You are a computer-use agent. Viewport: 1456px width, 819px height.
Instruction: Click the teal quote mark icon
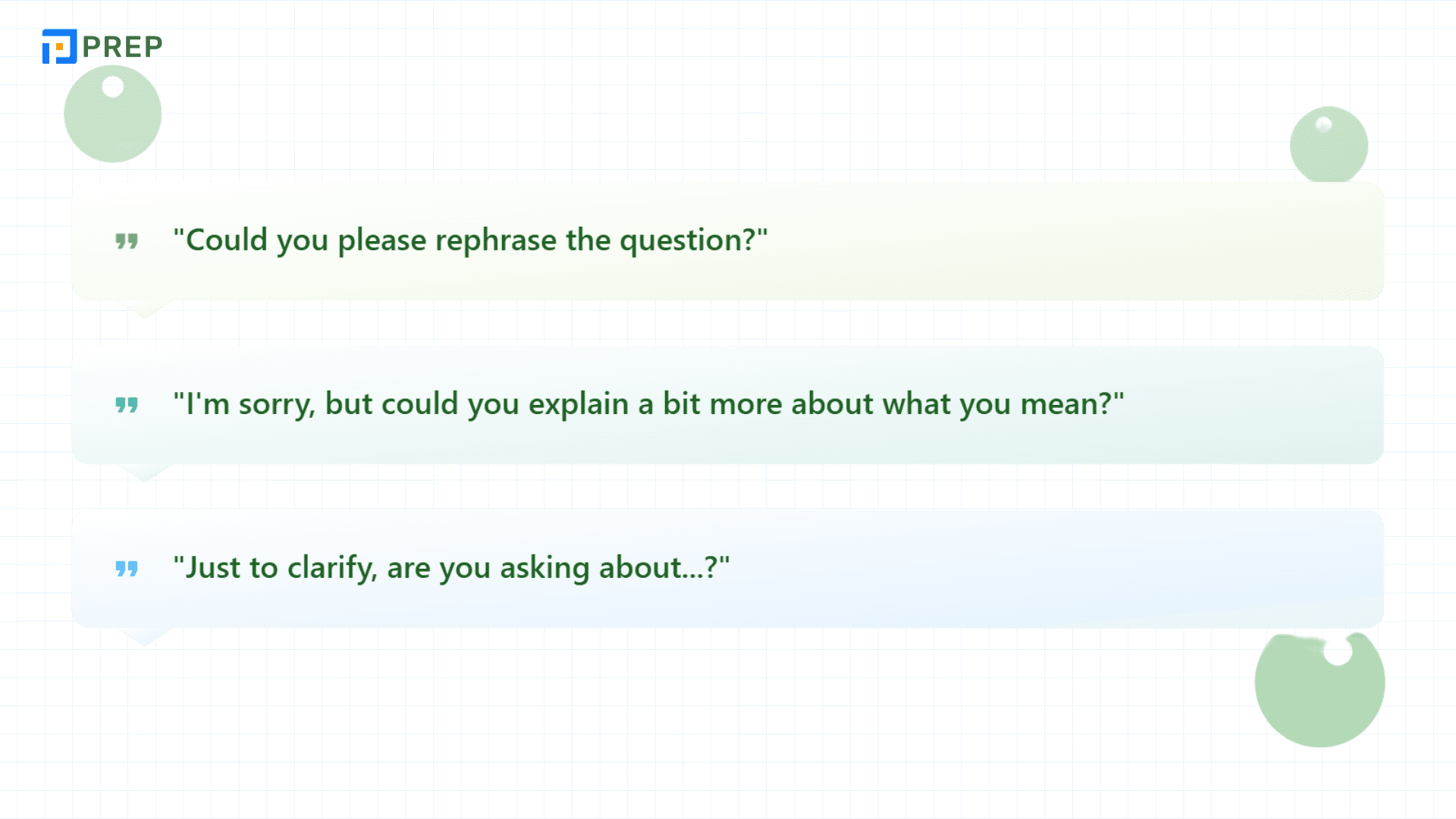click(127, 405)
